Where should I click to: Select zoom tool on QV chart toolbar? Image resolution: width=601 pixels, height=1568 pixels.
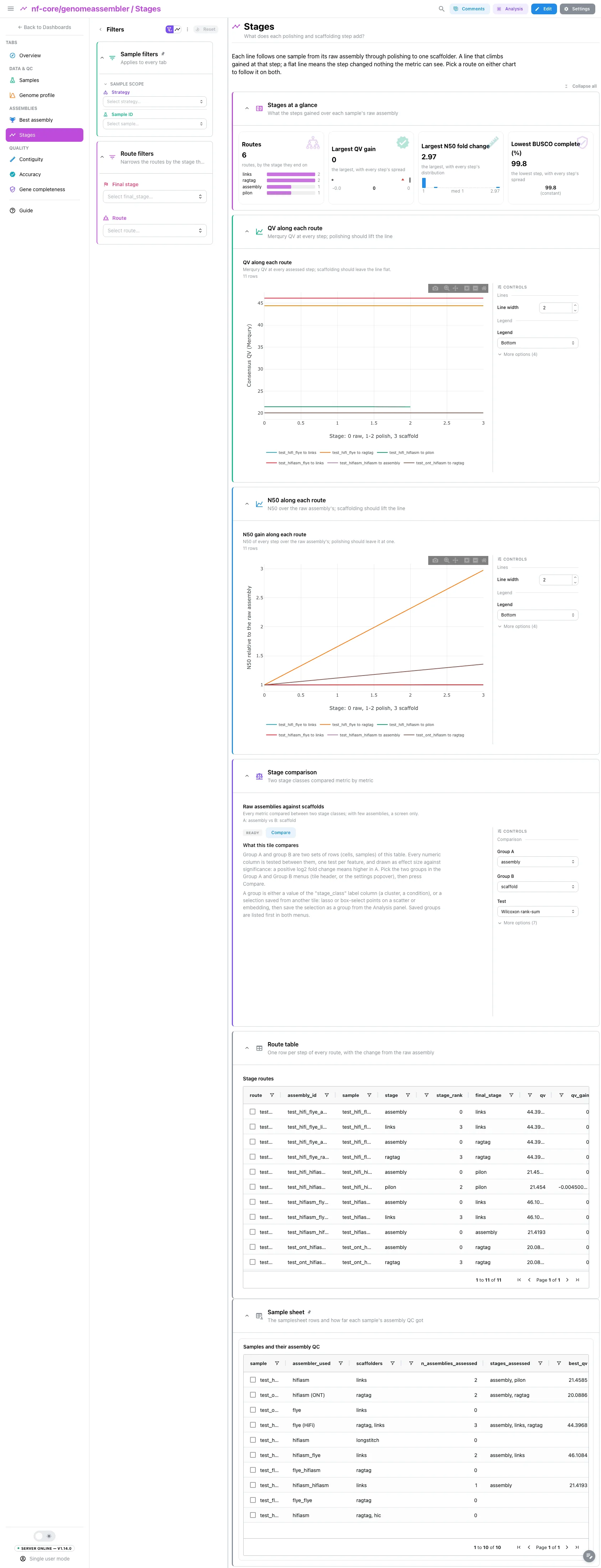pyautogui.click(x=446, y=288)
